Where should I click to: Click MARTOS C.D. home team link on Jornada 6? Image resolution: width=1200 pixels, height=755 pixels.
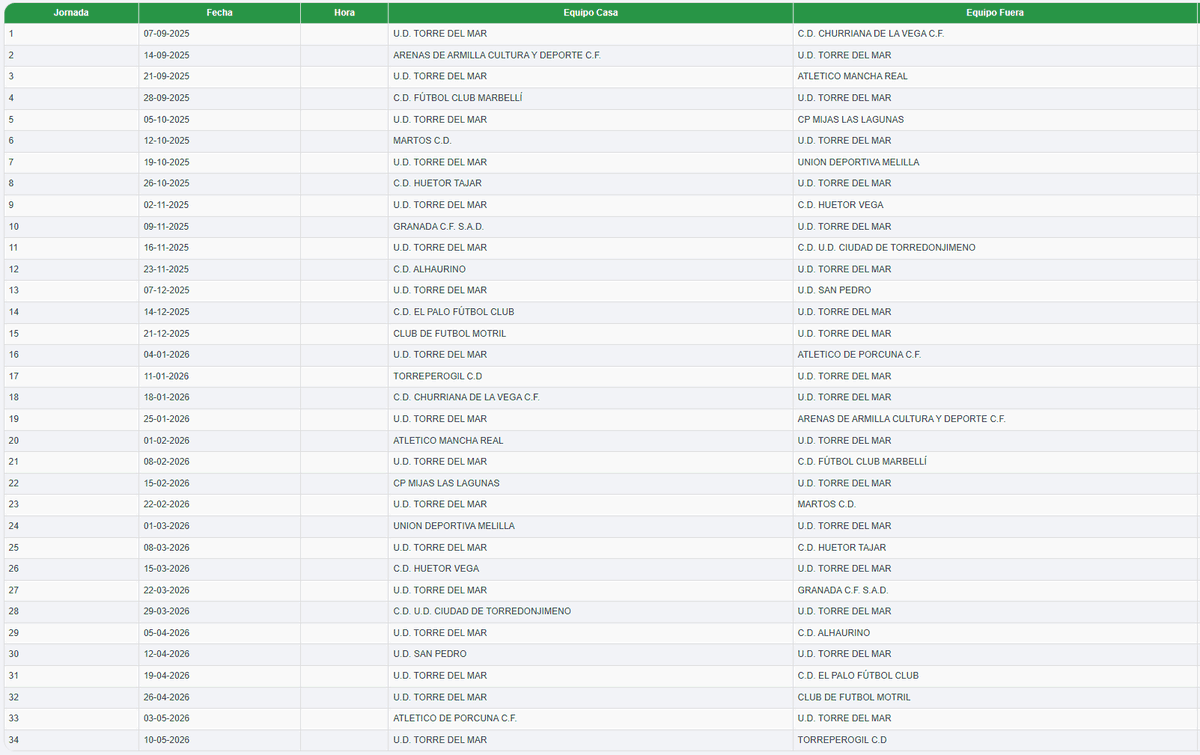coord(421,140)
